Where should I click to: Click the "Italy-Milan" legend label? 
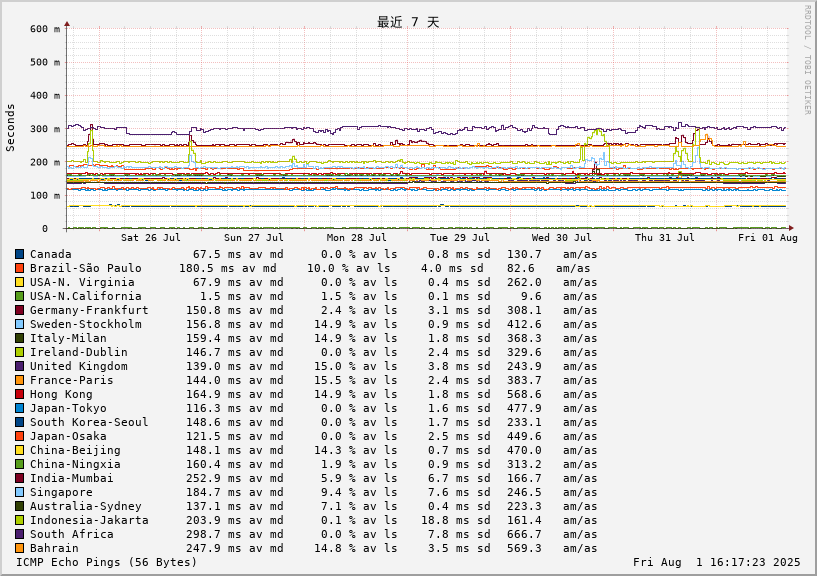click(x=68, y=338)
